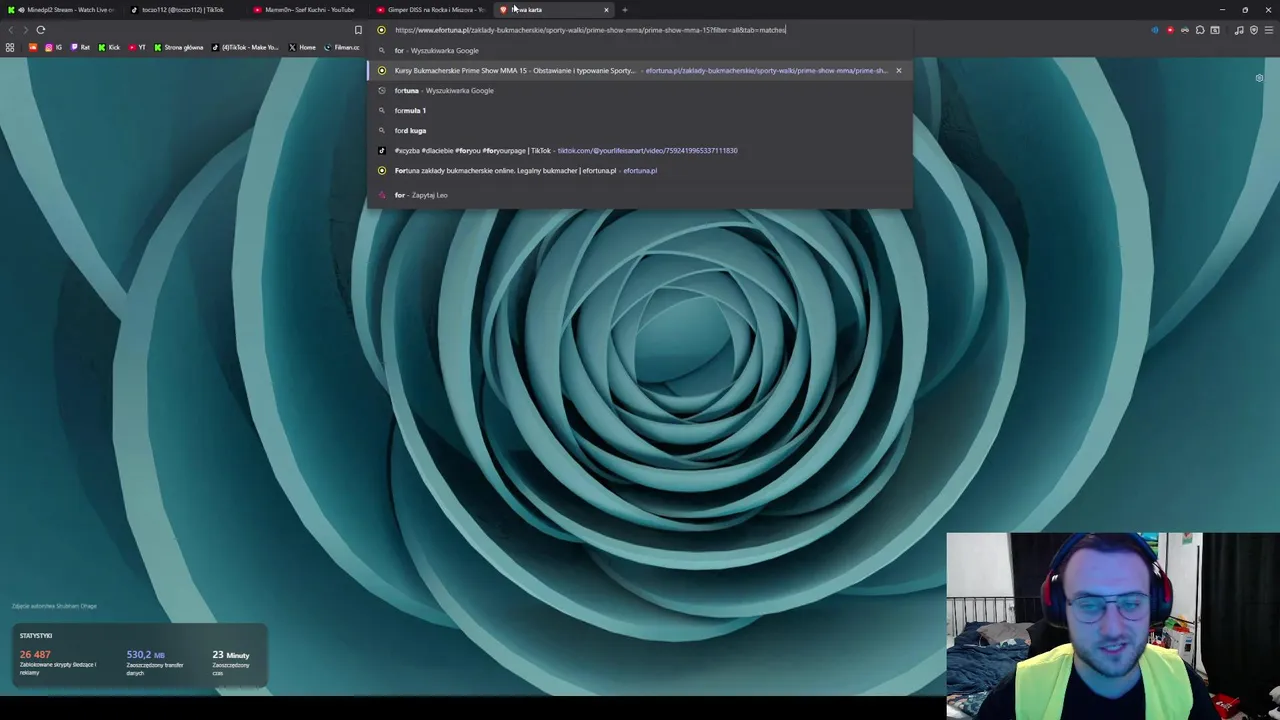The width and height of the screenshot is (1280, 720).
Task: Reload the current page
Action: pos(41,30)
